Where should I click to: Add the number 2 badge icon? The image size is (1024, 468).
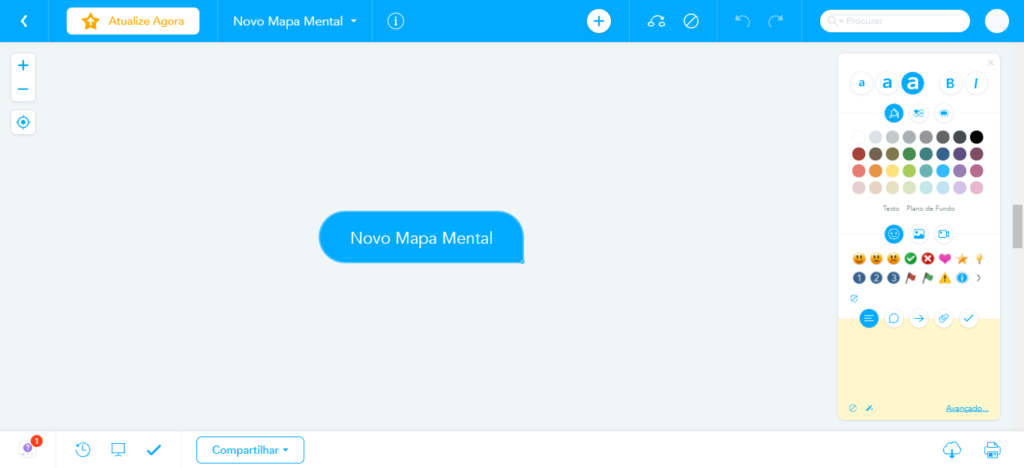coord(876,278)
